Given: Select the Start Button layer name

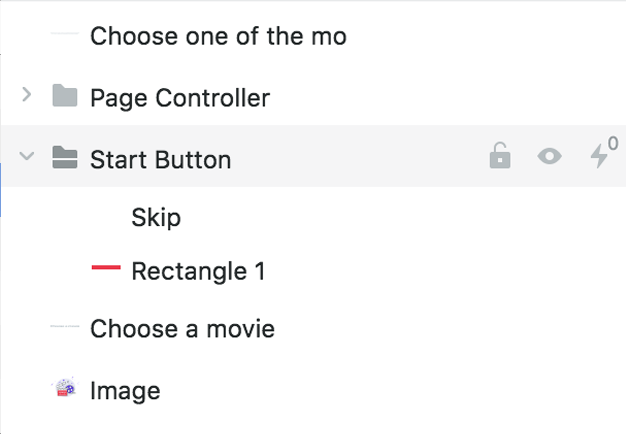Looking at the screenshot, I should [160, 160].
